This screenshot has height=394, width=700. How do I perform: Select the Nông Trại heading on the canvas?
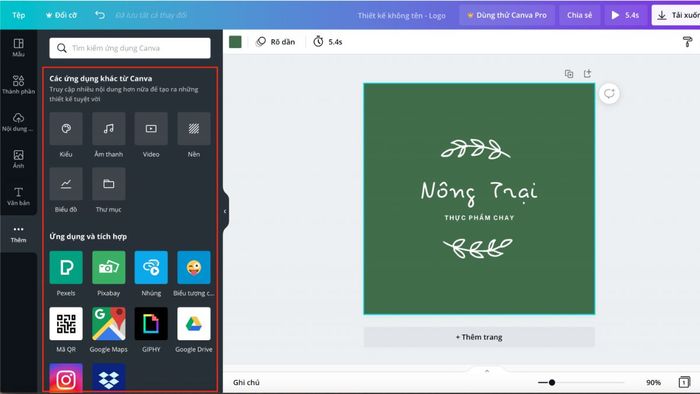click(479, 192)
